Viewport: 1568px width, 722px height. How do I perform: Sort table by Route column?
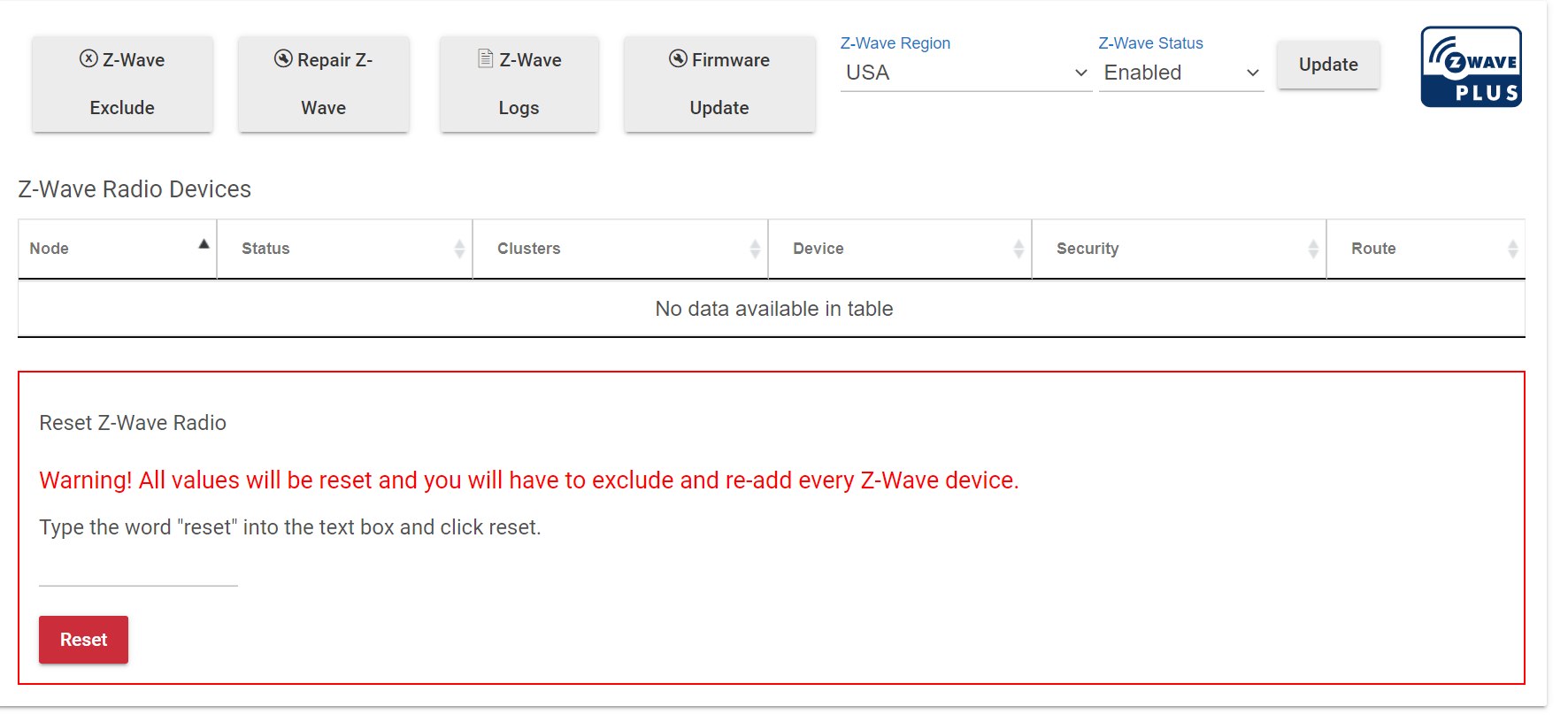coord(1426,249)
